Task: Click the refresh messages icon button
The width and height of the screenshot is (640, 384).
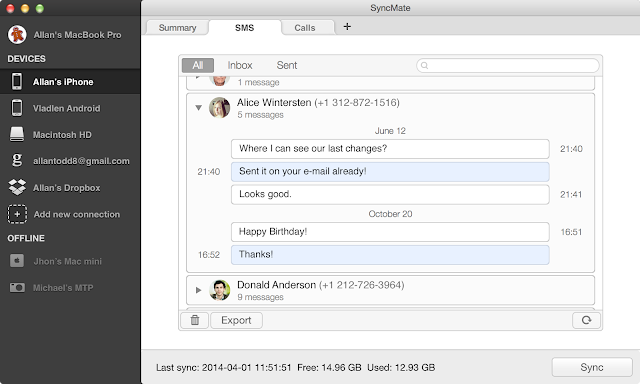Action: pos(586,320)
